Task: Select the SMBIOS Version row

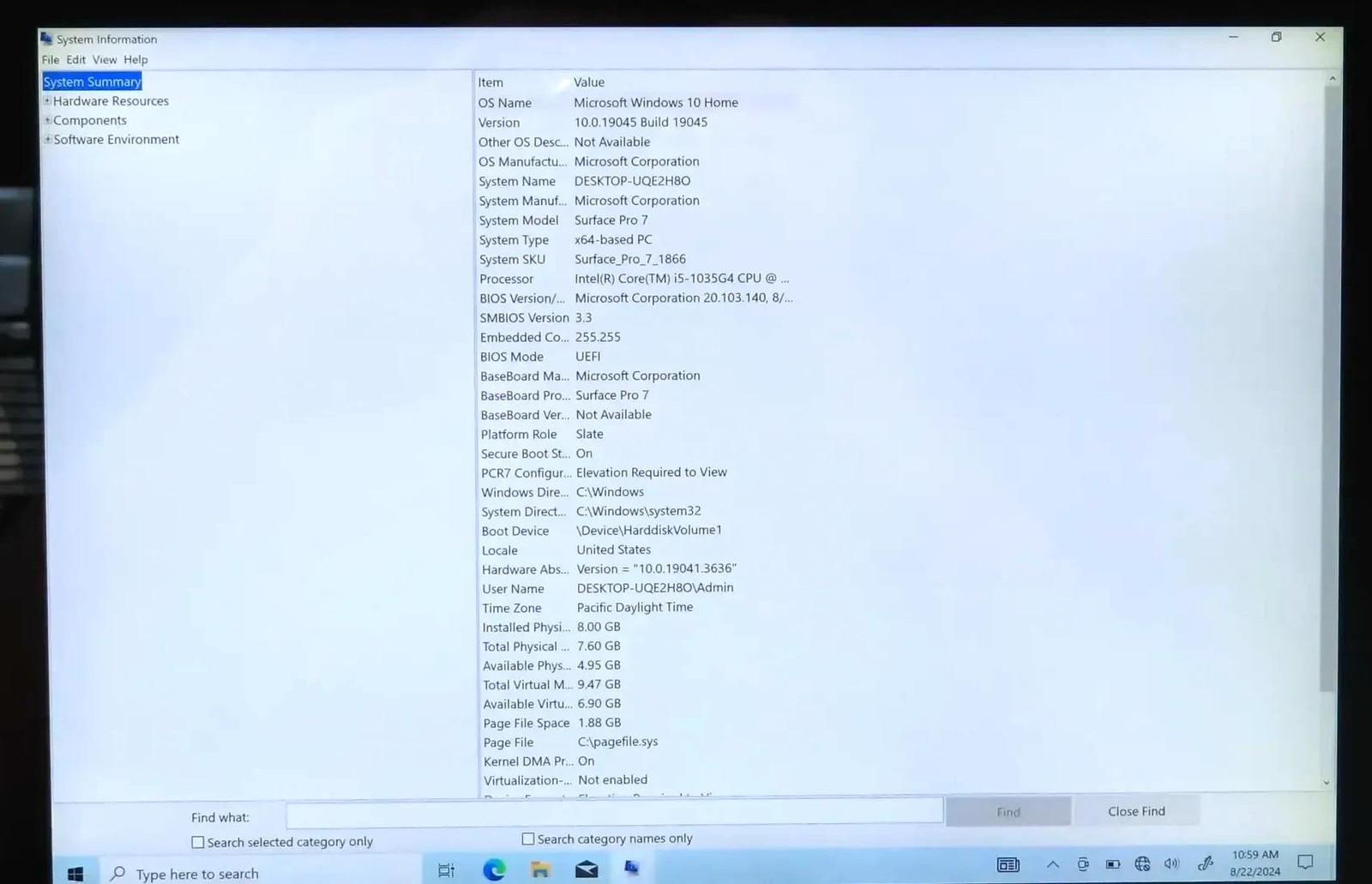Action: pyautogui.click(x=536, y=317)
